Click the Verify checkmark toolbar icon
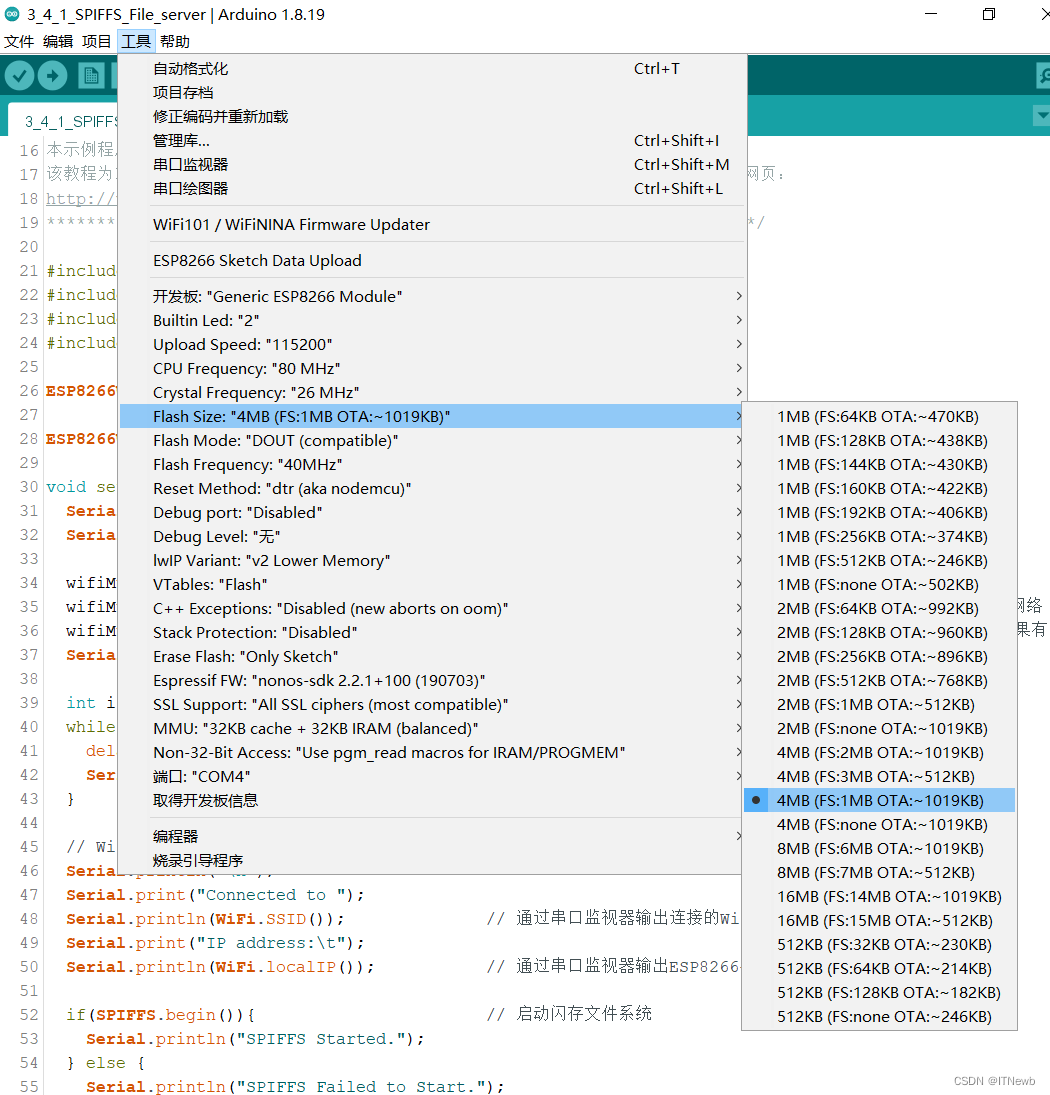The width and height of the screenshot is (1050, 1095). (x=19, y=75)
